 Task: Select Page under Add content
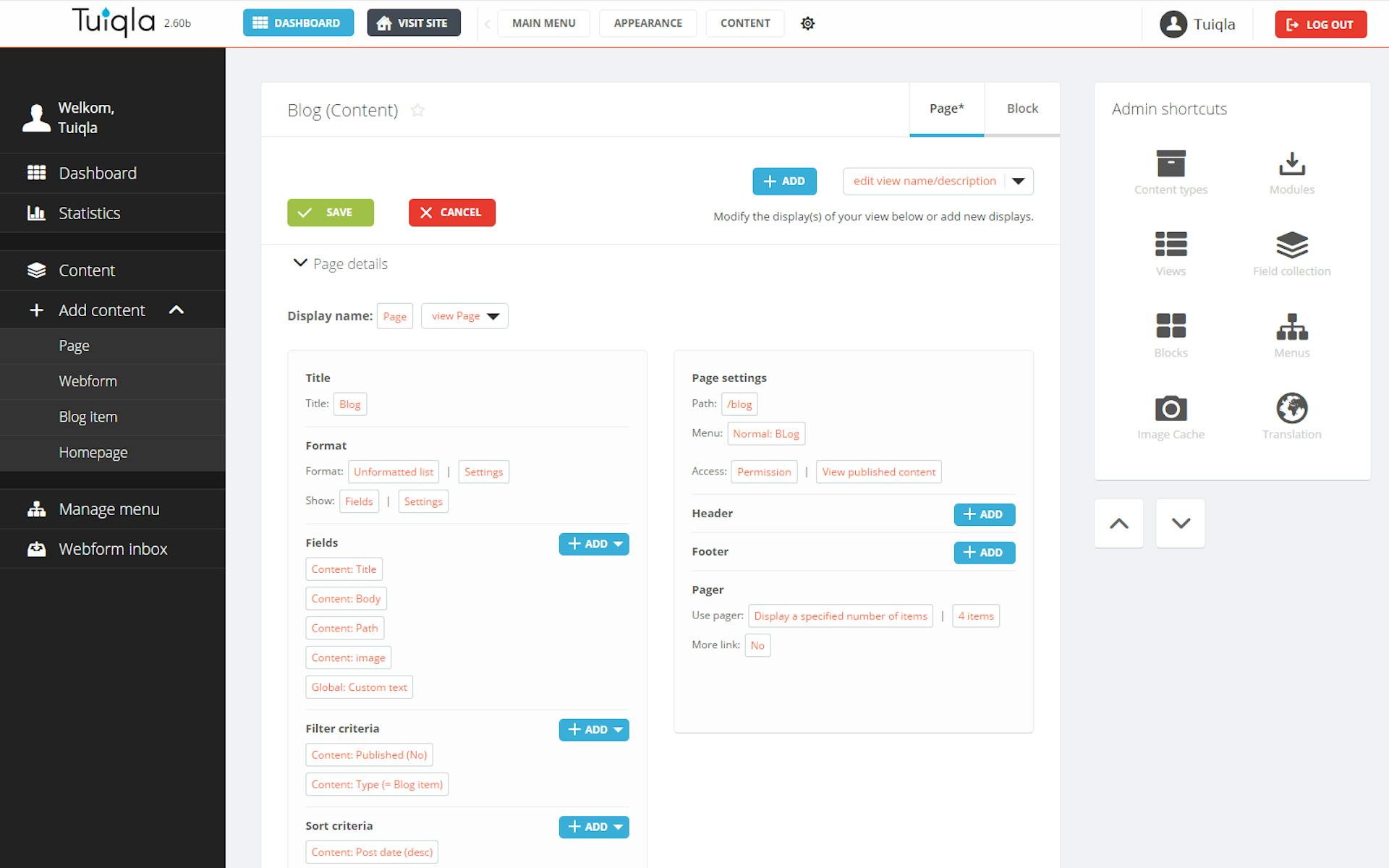click(x=113, y=346)
